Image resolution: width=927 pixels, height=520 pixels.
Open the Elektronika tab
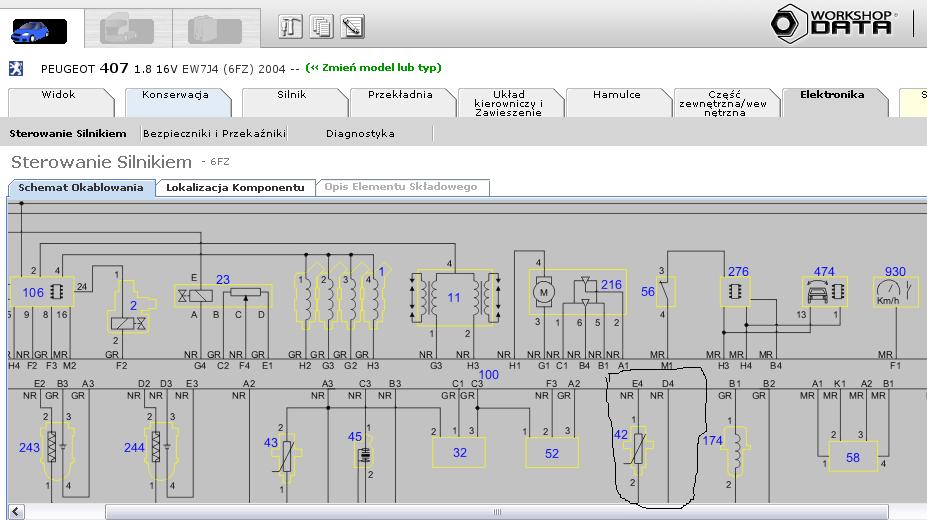coord(834,102)
